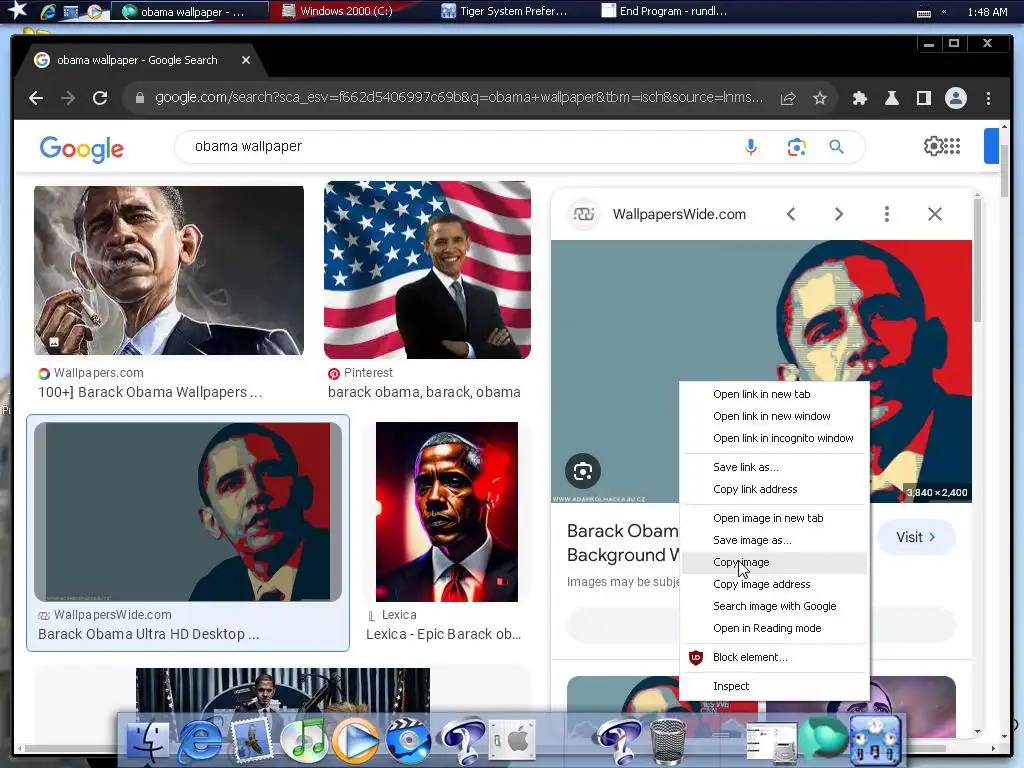Search by image with Google Lens icon
The image size is (1024, 768).
(x=796, y=147)
